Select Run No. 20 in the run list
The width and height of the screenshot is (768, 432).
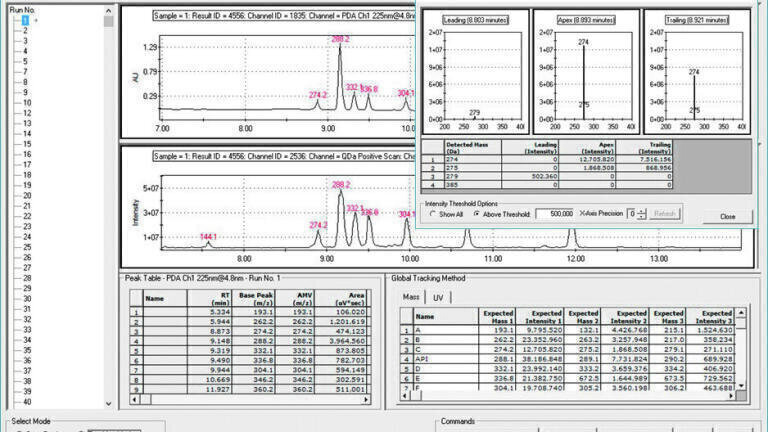(26, 195)
